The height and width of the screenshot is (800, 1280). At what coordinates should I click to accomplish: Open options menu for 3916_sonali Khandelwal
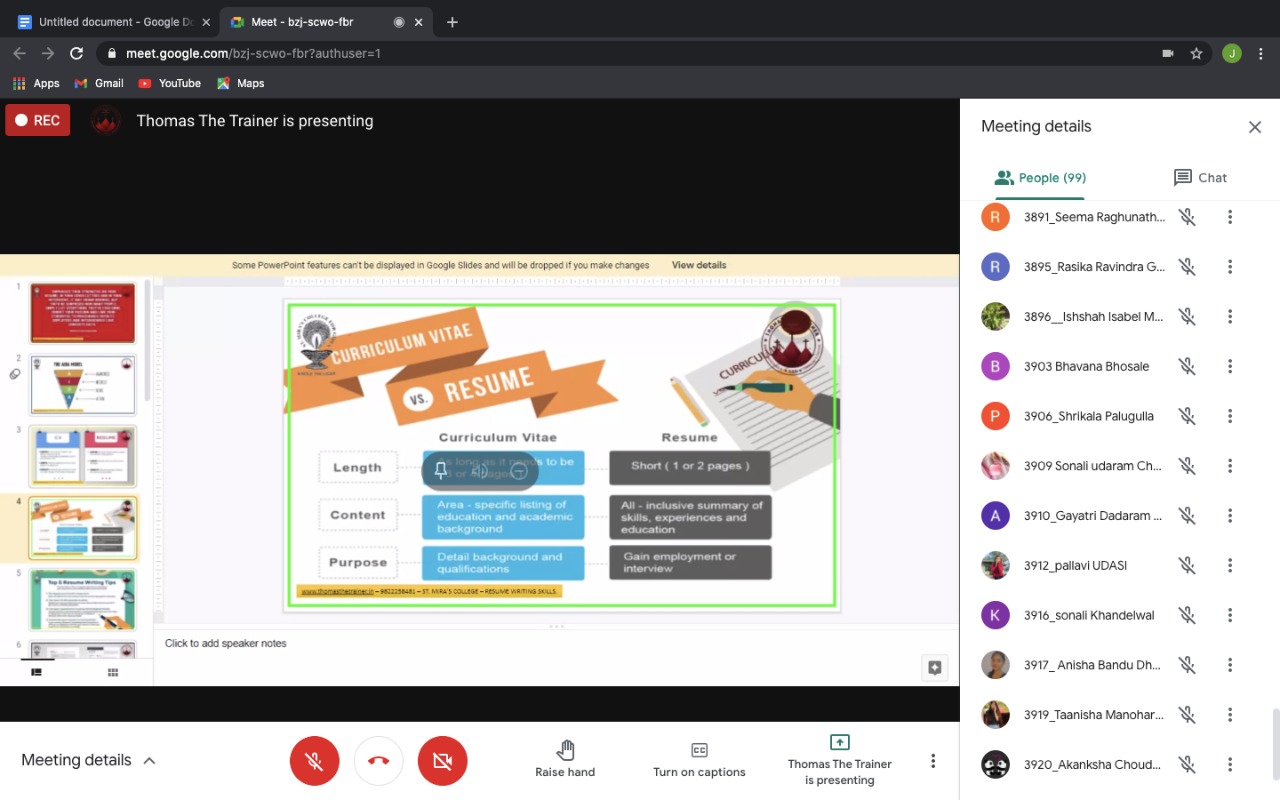pyautogui.click(x=1230, y=615)
